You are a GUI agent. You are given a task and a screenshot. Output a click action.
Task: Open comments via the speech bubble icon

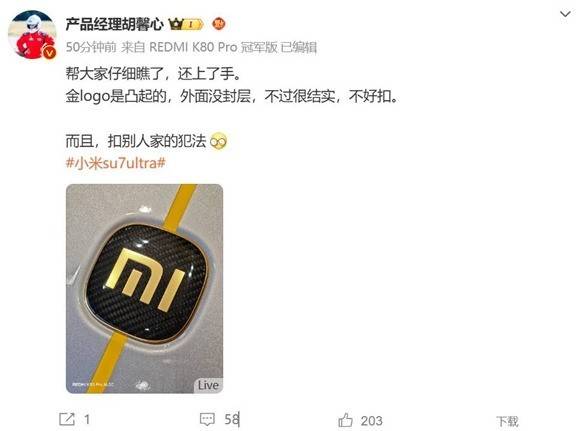[x=207, y=420]
